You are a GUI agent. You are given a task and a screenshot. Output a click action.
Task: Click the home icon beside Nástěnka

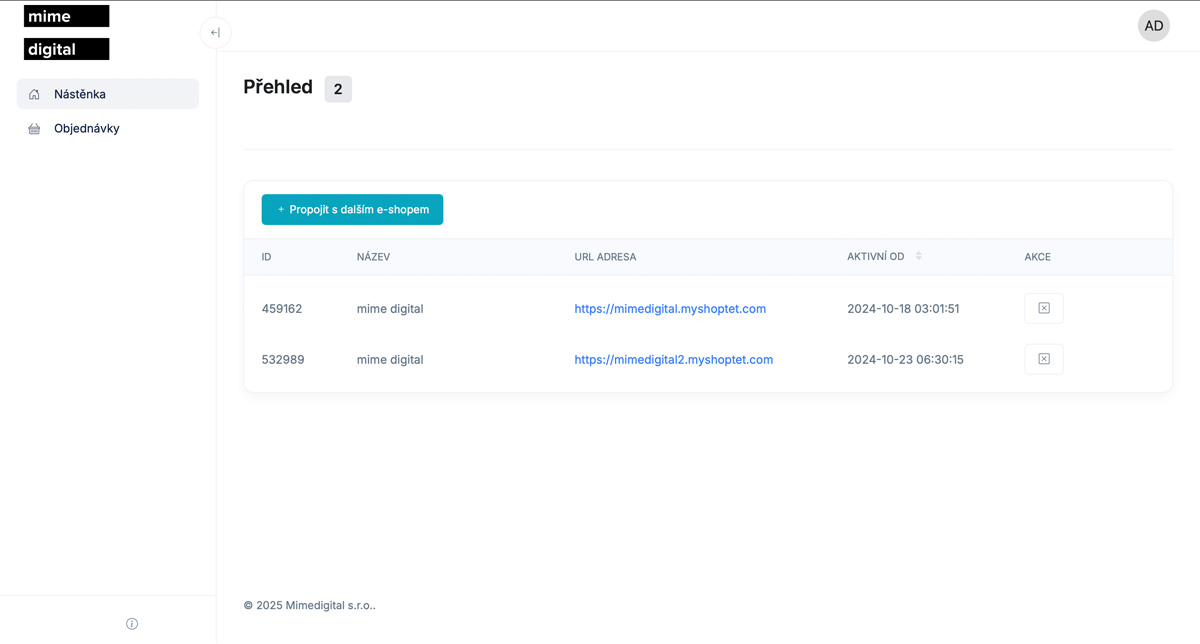click(x=34, y=94)
